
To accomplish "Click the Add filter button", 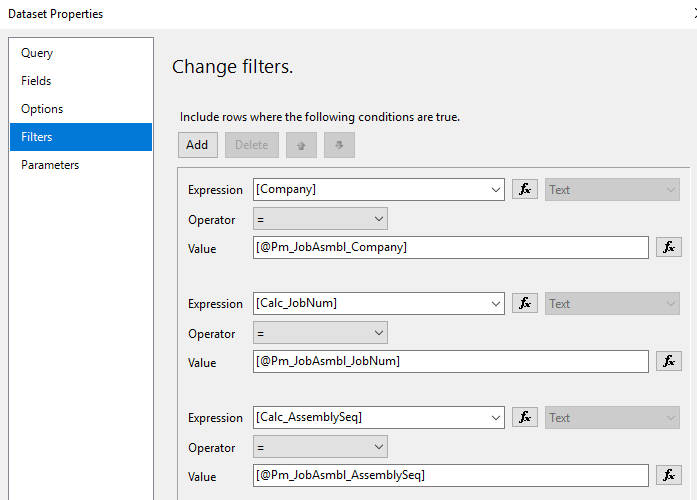I will [197, 145].
